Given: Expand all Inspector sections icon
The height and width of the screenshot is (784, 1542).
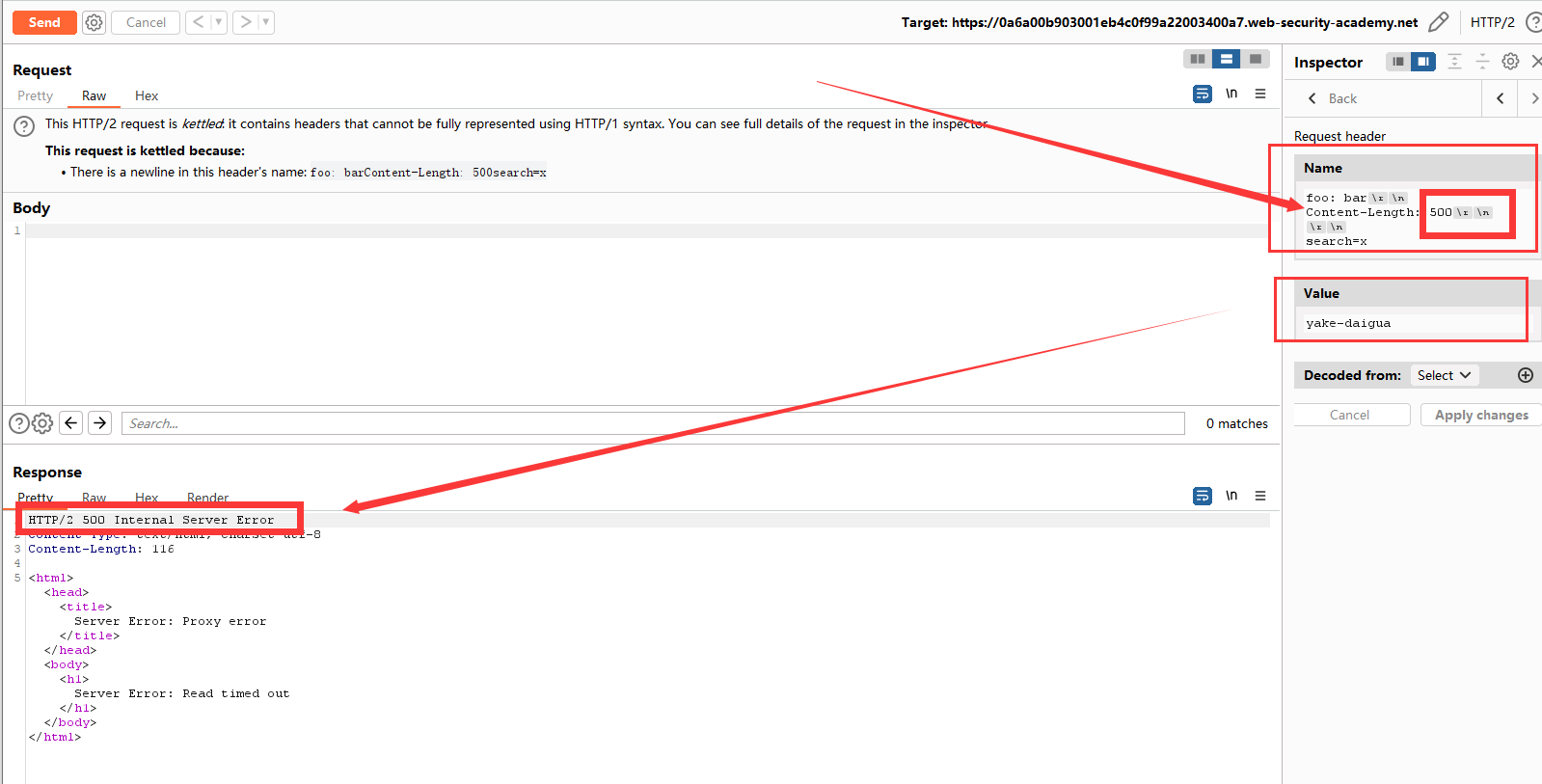Looking at the screenshot, I should [1455, 62].
